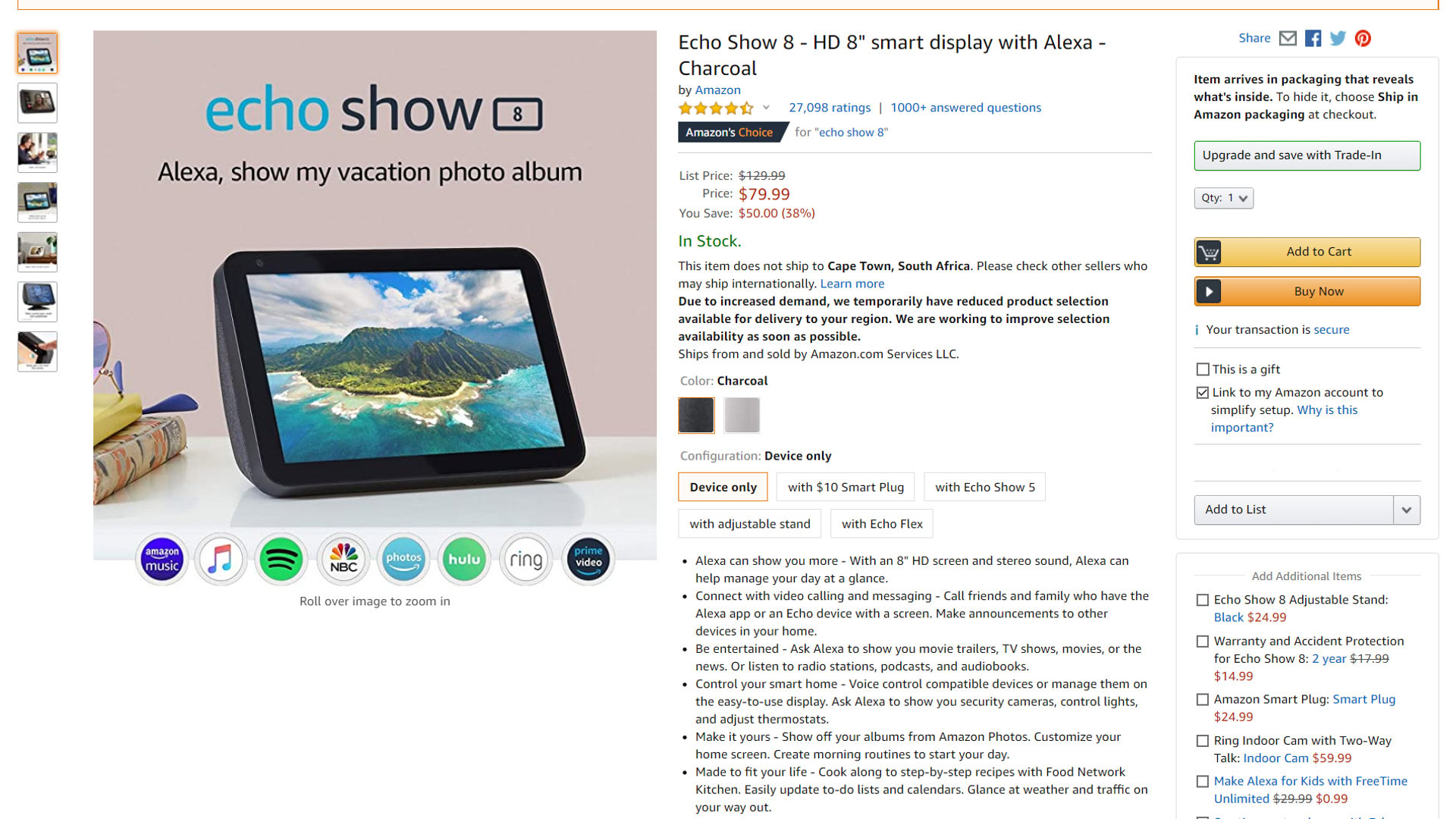Expand star ratings breakdown chevron
Image resolution: width=1456 pixels, height=819 pixels.
pos(766,108)
